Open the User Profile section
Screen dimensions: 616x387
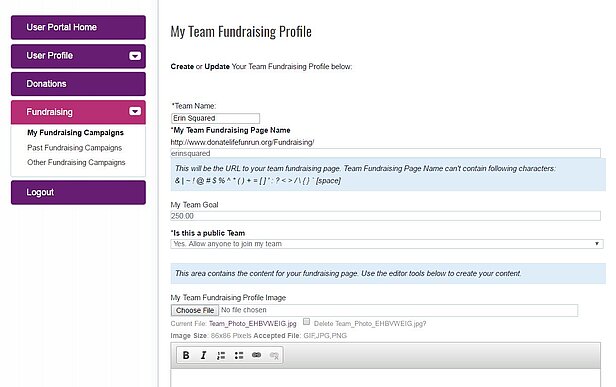(78, 56)
